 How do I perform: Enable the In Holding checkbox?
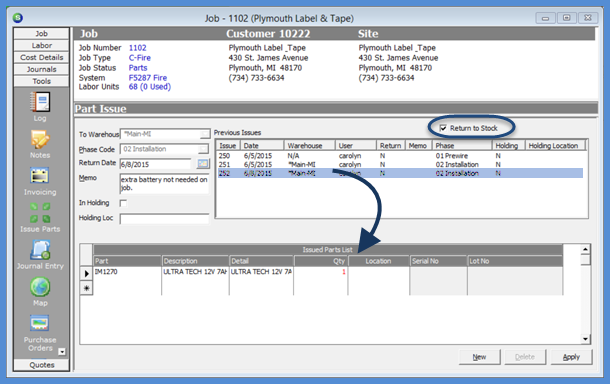tap(123, 203)
